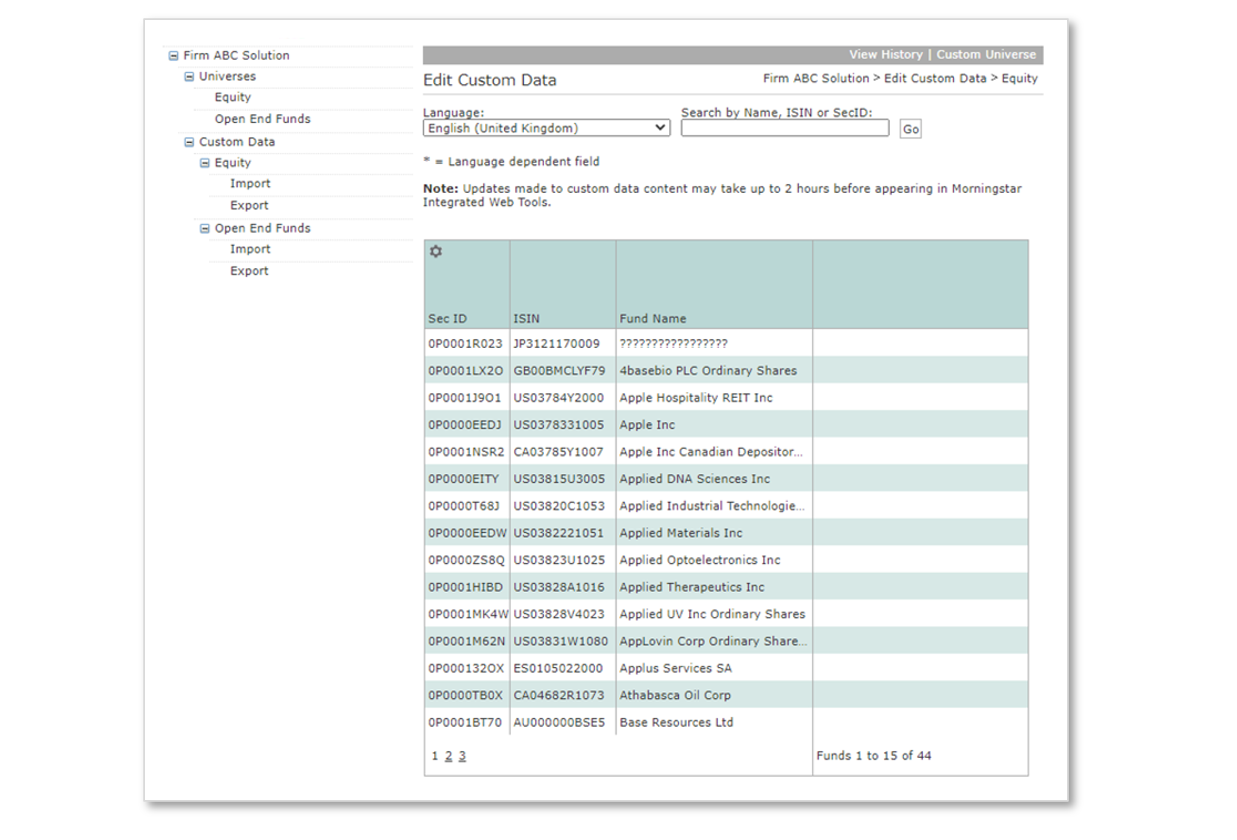1237x840 pixels.
Task: Open the Language dropdown
Action: pos(546,128)
